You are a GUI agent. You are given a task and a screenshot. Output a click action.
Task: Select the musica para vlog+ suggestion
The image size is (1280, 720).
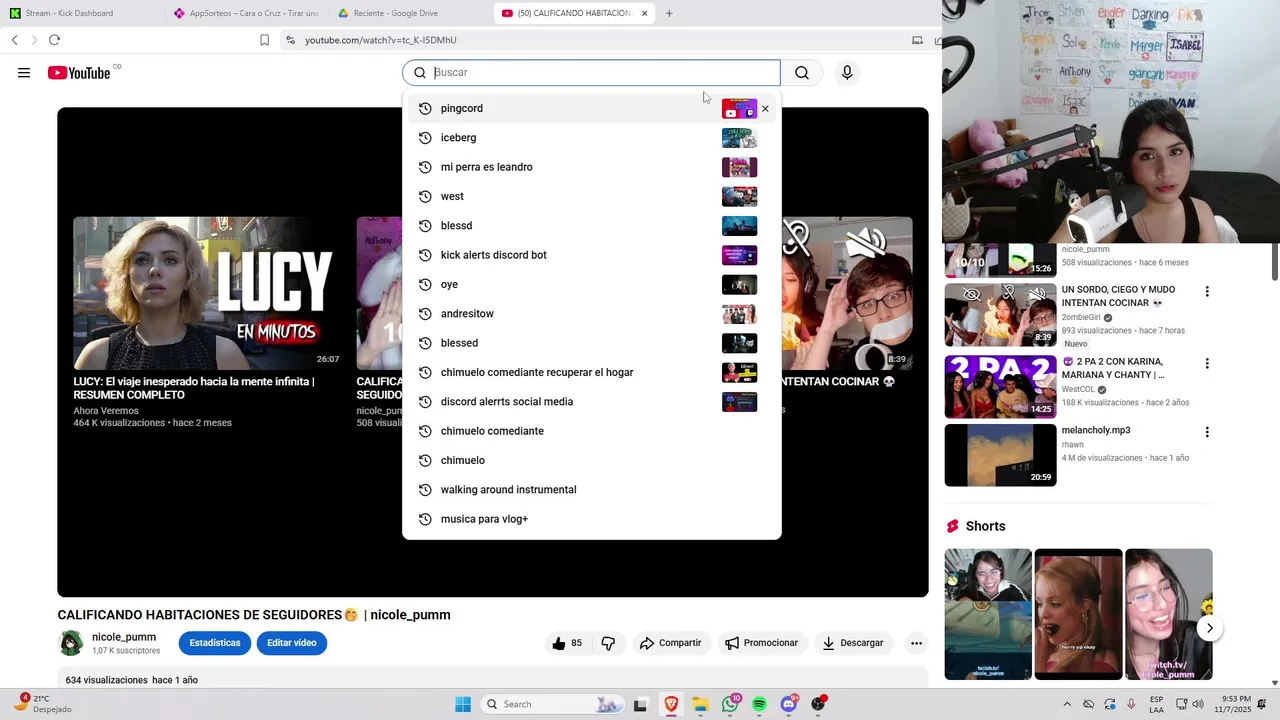tap(591, 519)
